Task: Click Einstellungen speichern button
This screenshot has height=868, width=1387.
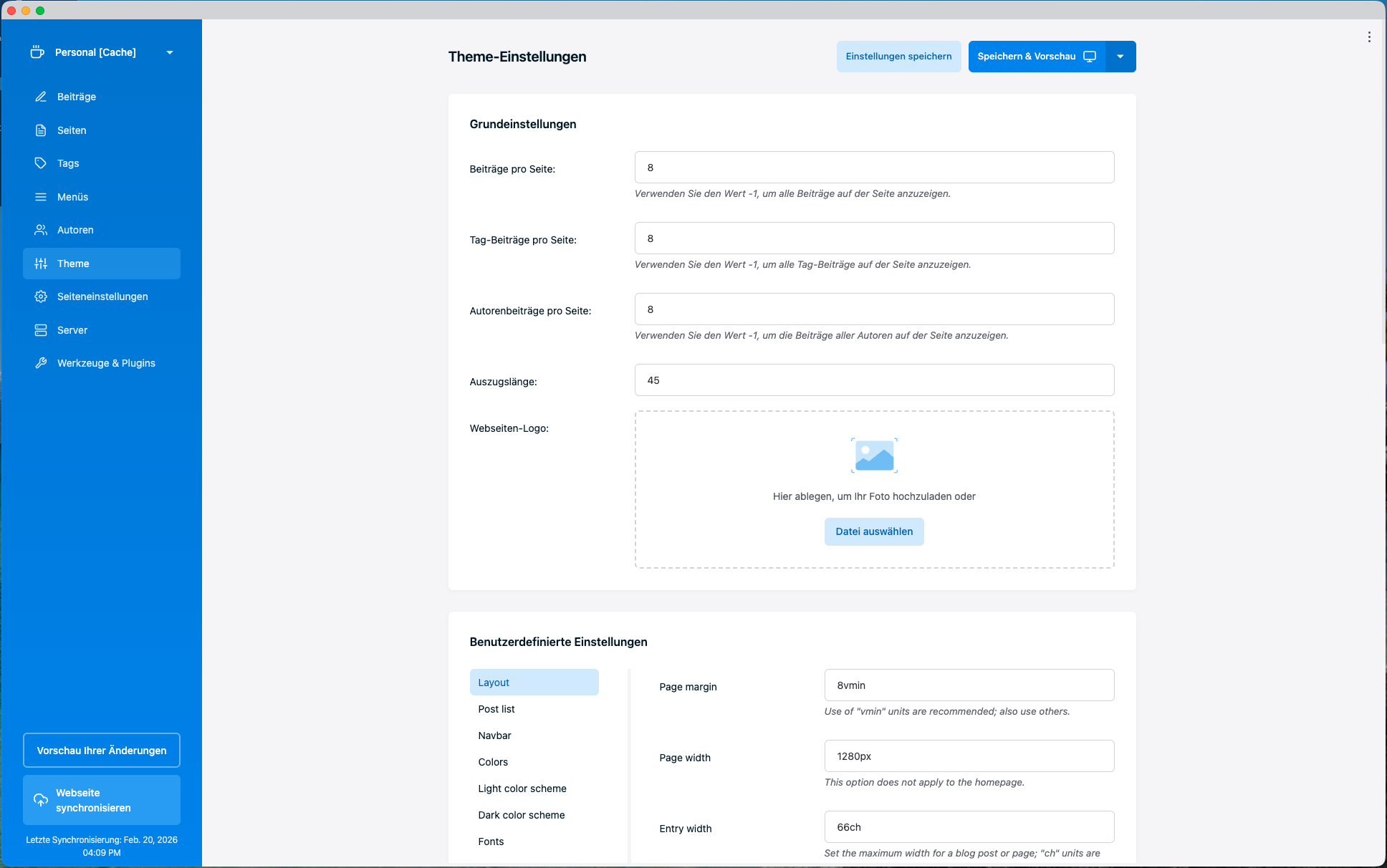Action: tap(898, 57)
